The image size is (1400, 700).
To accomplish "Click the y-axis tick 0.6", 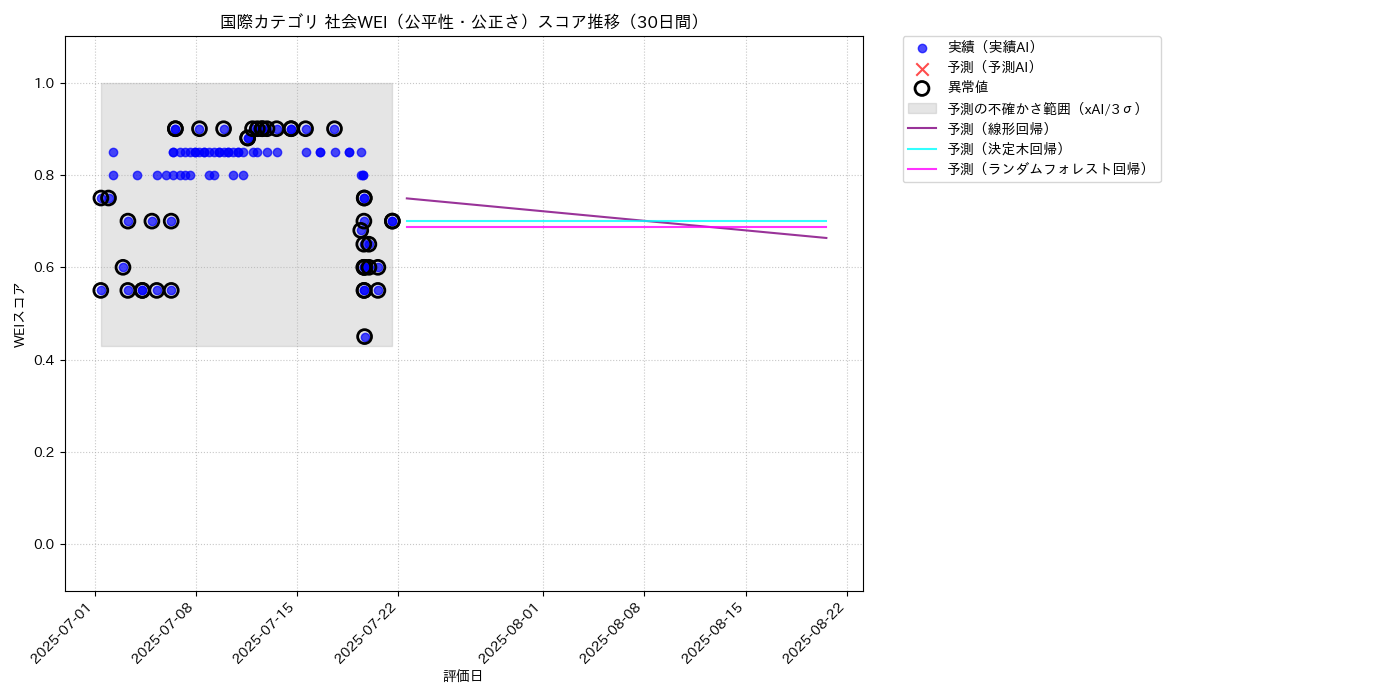I will coord(46,267).
